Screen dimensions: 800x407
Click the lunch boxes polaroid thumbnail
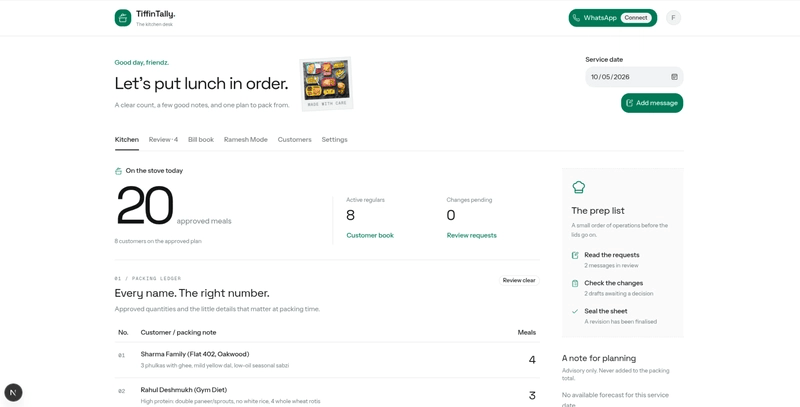pyautogui.click(x=326, y=84)
